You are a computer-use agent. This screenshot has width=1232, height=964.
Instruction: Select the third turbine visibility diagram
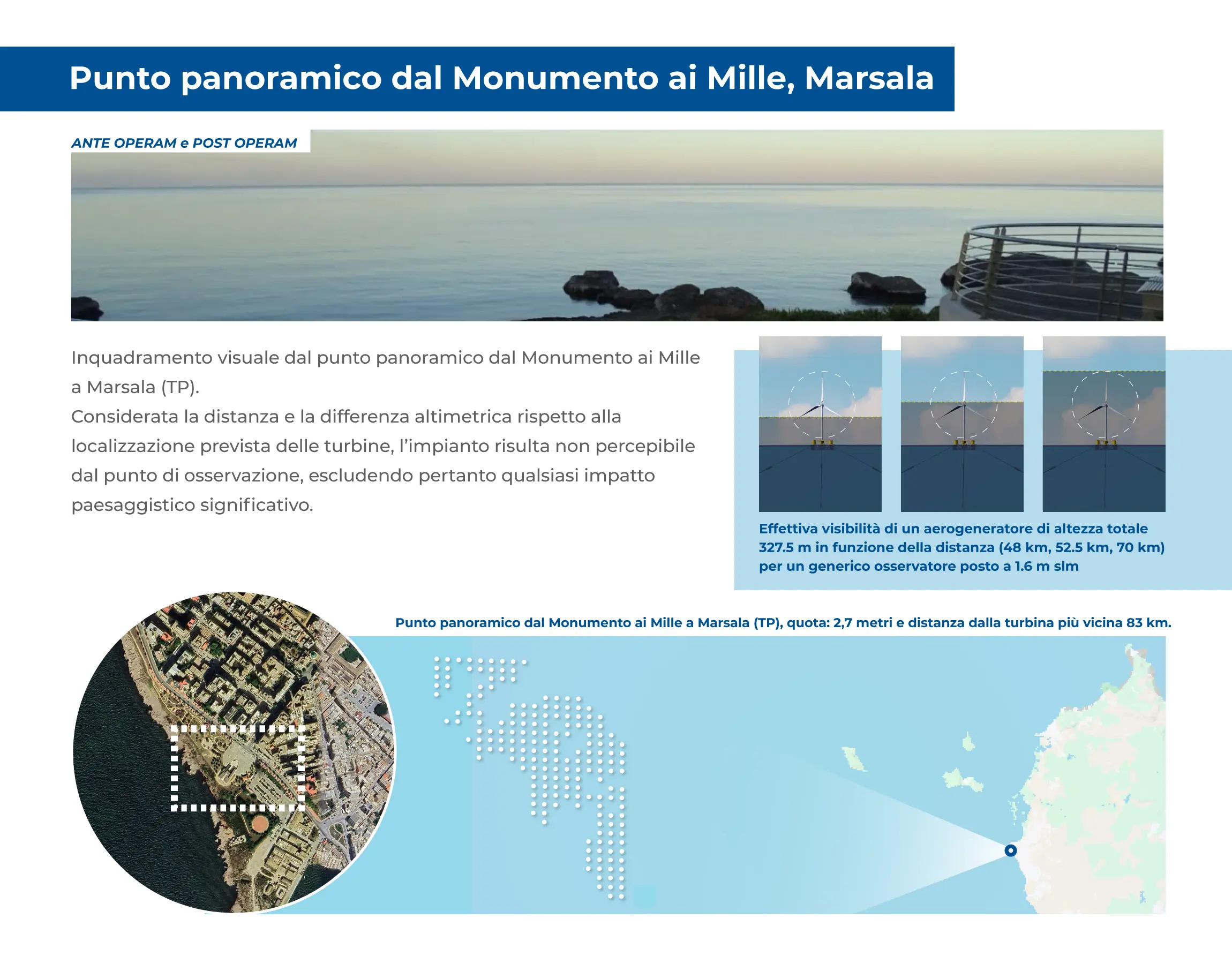1104,424
